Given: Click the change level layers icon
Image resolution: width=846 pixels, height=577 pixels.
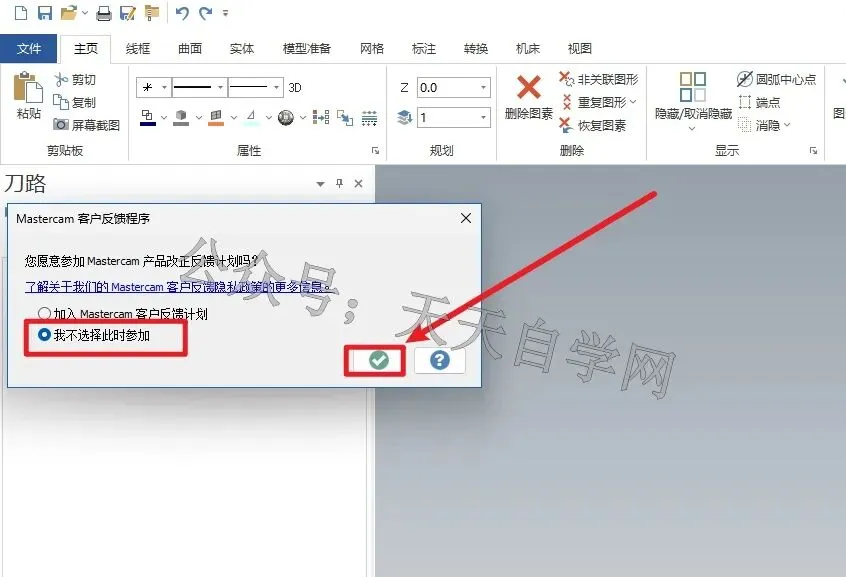Looking at the screenshot, I should coord(405,117).
